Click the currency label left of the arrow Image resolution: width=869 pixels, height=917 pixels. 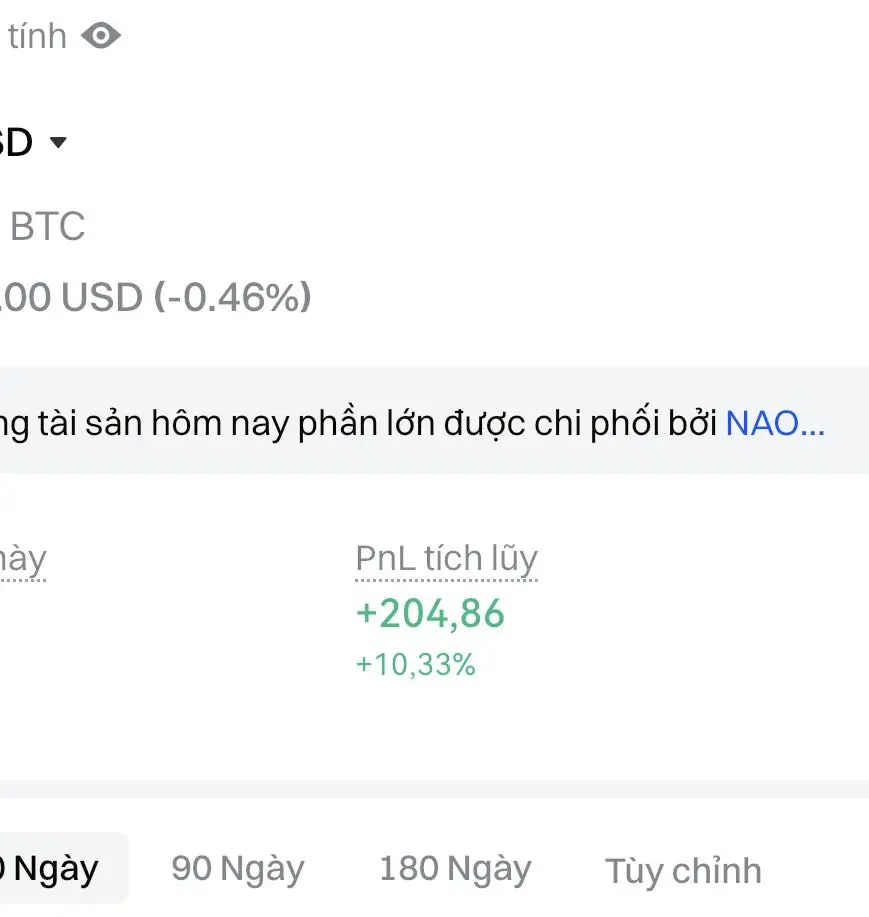(x=16, y=143)
